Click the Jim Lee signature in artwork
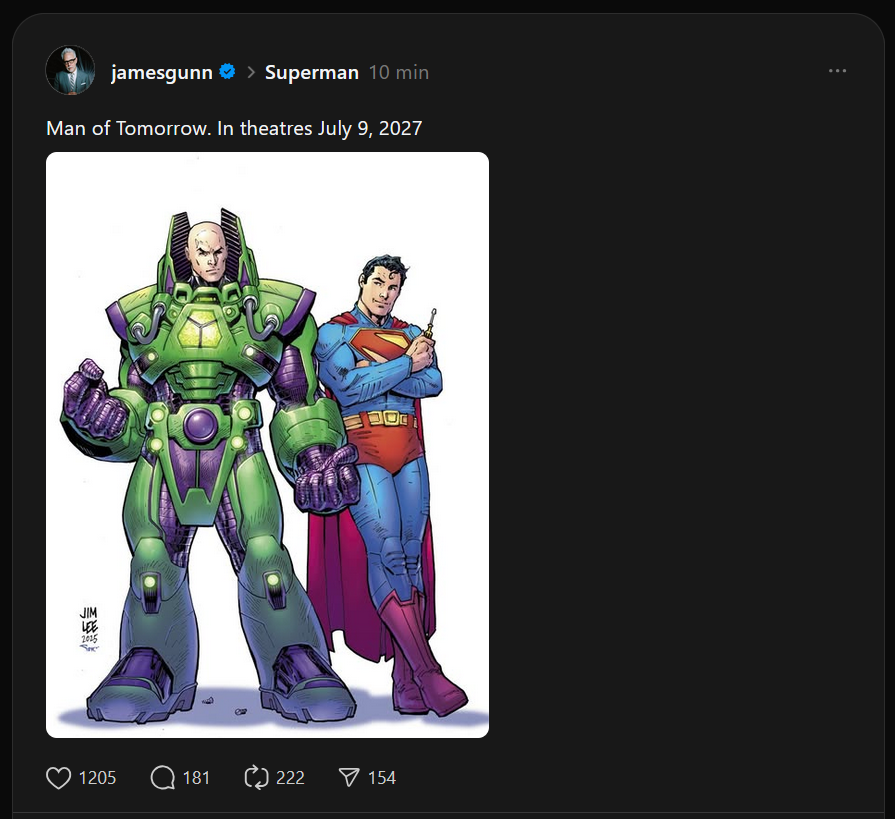Viewport: 895px width, 819px height. 90,625
